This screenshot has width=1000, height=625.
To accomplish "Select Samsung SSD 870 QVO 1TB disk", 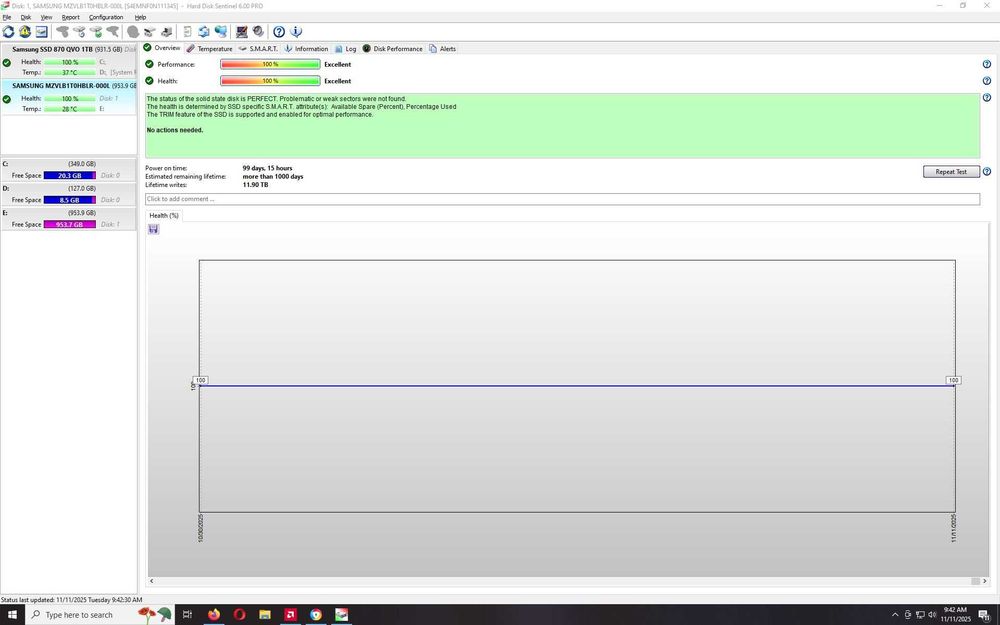I will pyautogui.click(x=68, y=61).
